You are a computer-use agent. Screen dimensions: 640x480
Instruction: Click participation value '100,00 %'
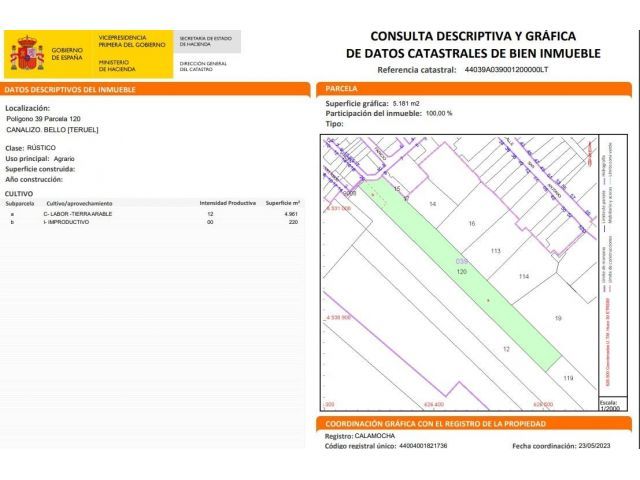point(439,113)
